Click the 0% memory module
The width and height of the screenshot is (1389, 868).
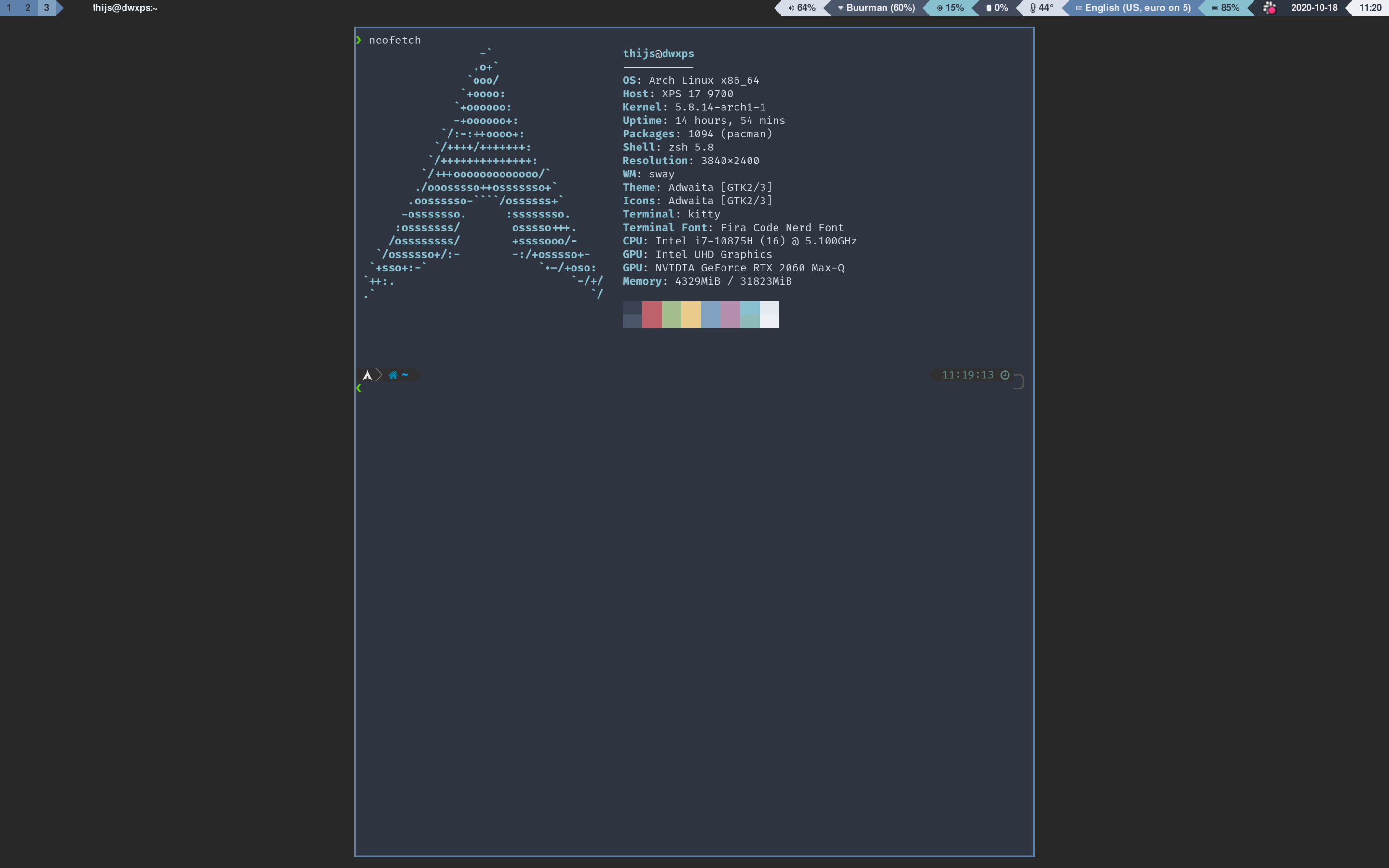click(997, 7)
